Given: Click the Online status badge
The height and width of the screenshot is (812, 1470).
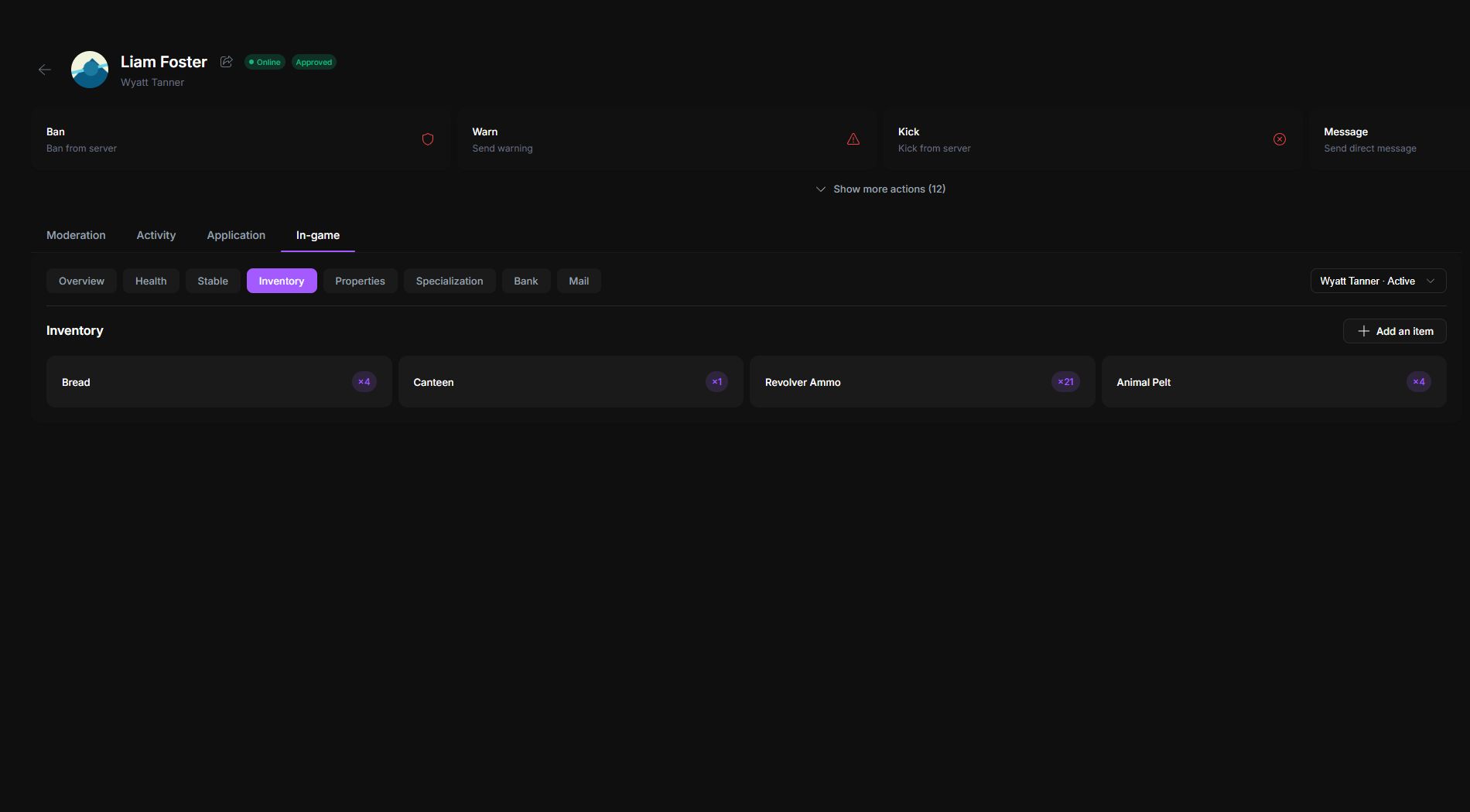Looking at the screenshot, I should [265, 62].
